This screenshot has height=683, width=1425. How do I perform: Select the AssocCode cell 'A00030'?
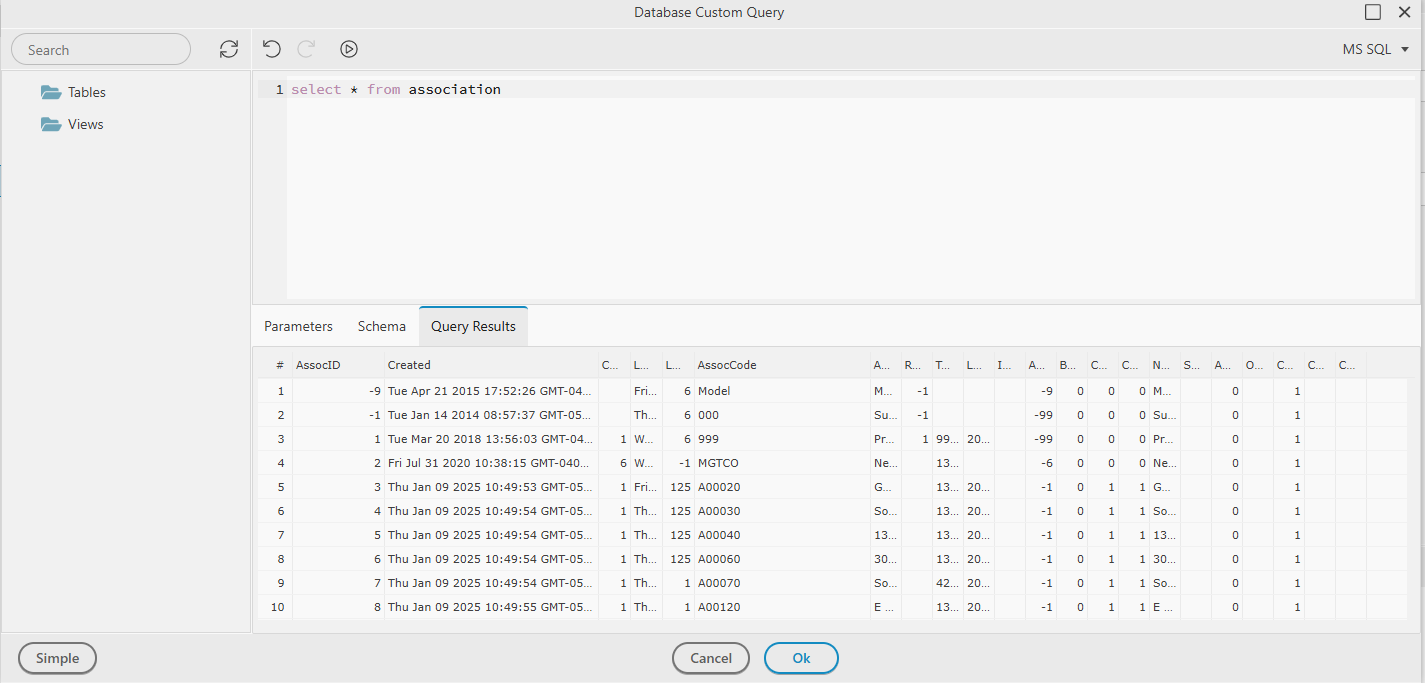(782, 511)
